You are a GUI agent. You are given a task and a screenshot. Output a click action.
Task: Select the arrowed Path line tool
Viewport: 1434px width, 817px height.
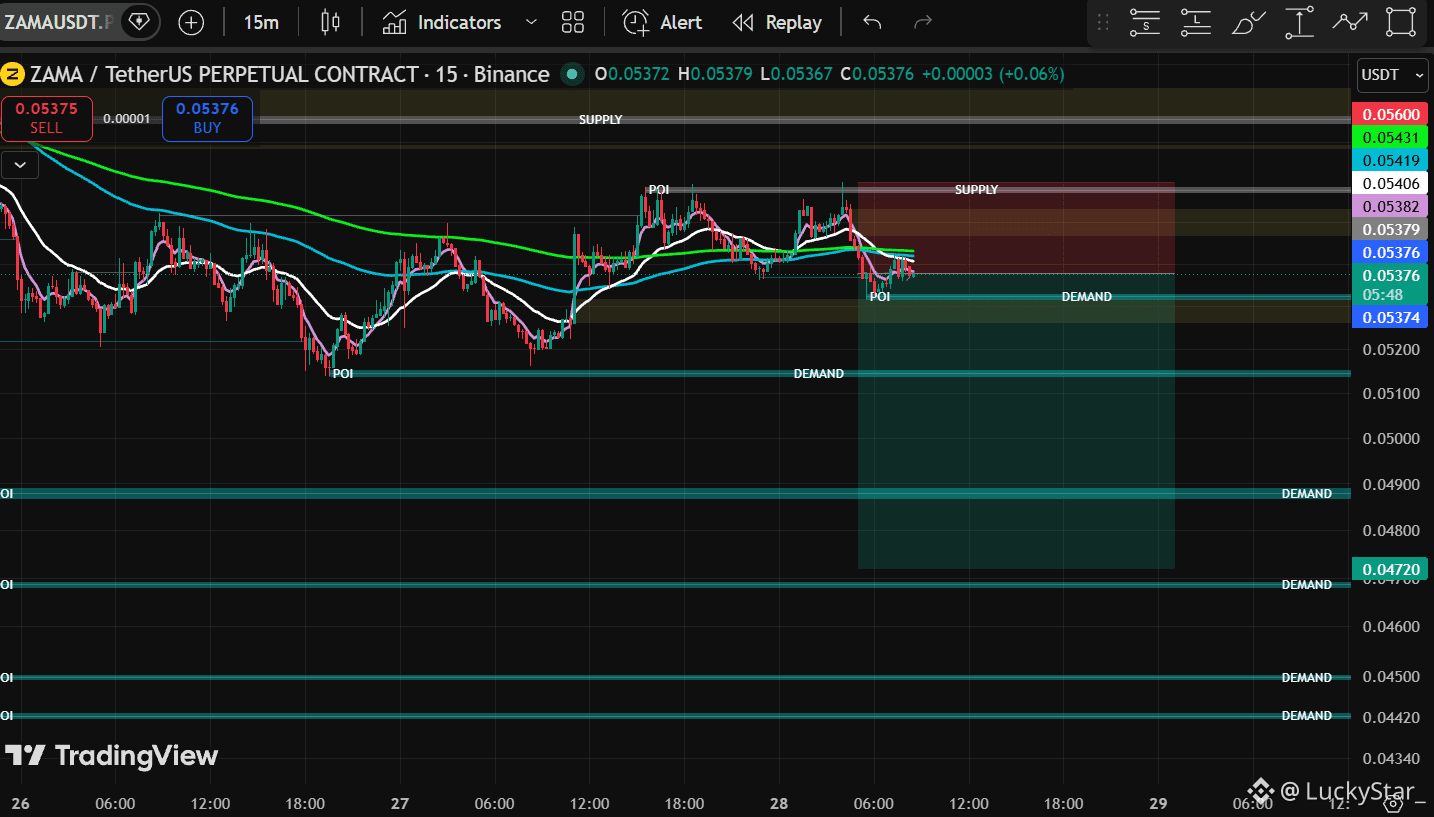click(x=1350, y=22)
